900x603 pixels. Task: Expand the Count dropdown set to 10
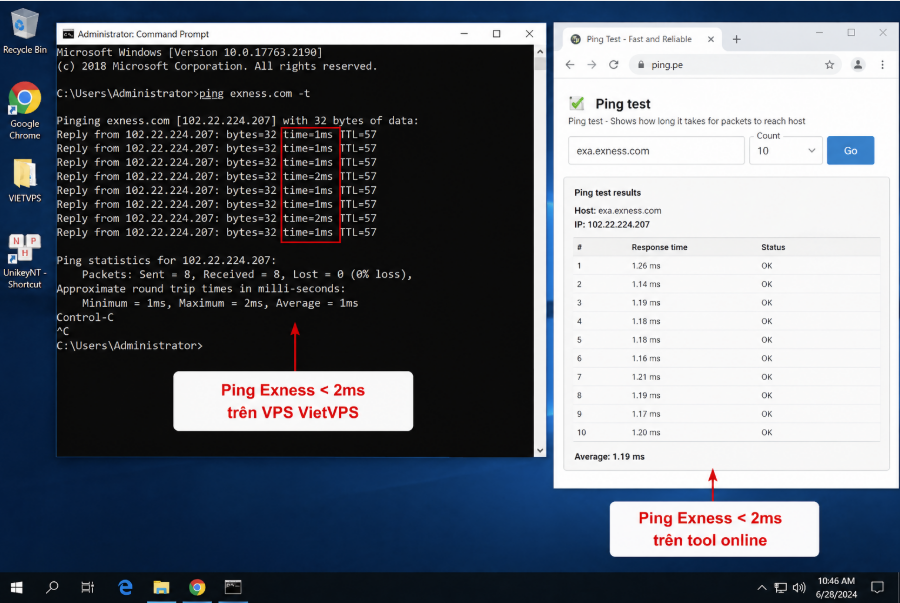pyautogui.click(x=785, y=151)
